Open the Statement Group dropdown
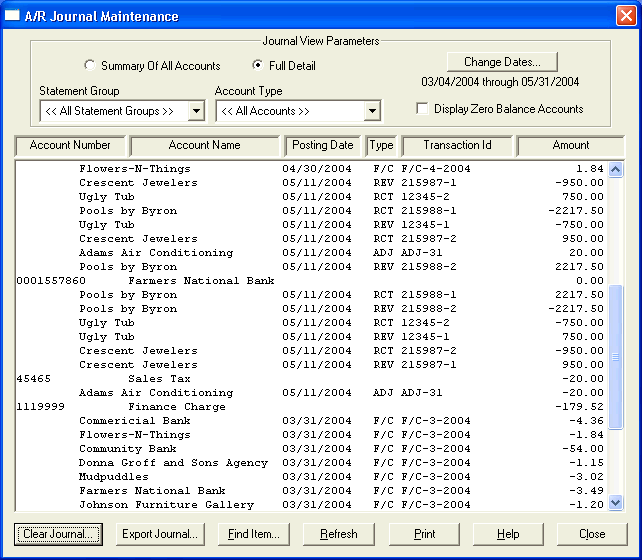 (x=197, y=111)
